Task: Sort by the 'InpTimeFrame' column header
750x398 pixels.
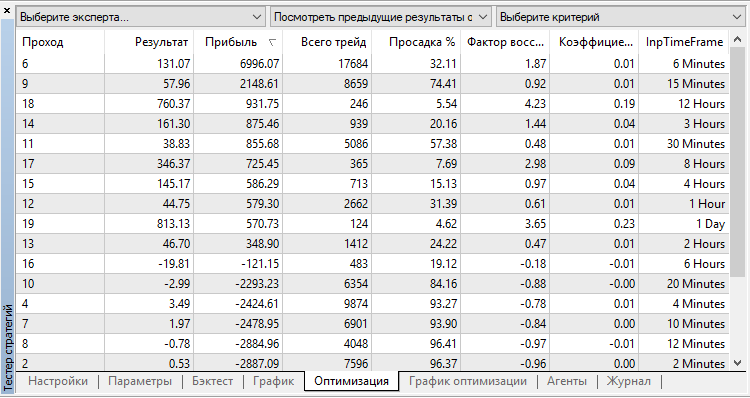Action: 684,42
